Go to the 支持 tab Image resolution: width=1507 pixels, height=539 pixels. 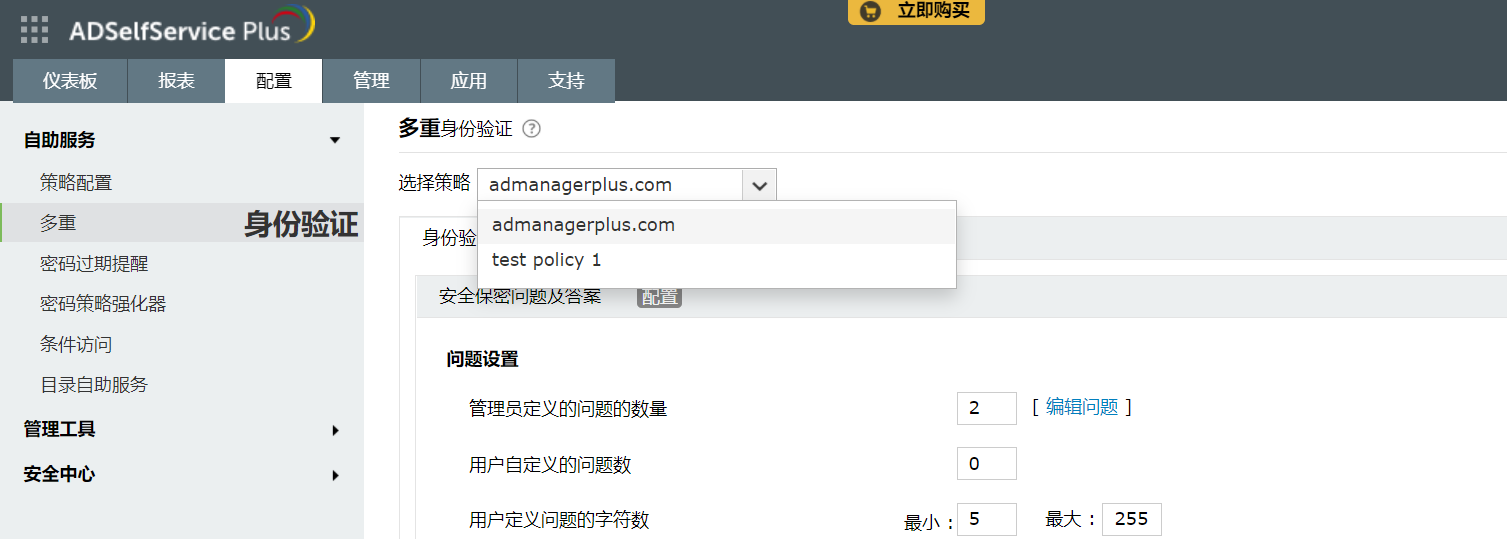(x=566, y=81)
